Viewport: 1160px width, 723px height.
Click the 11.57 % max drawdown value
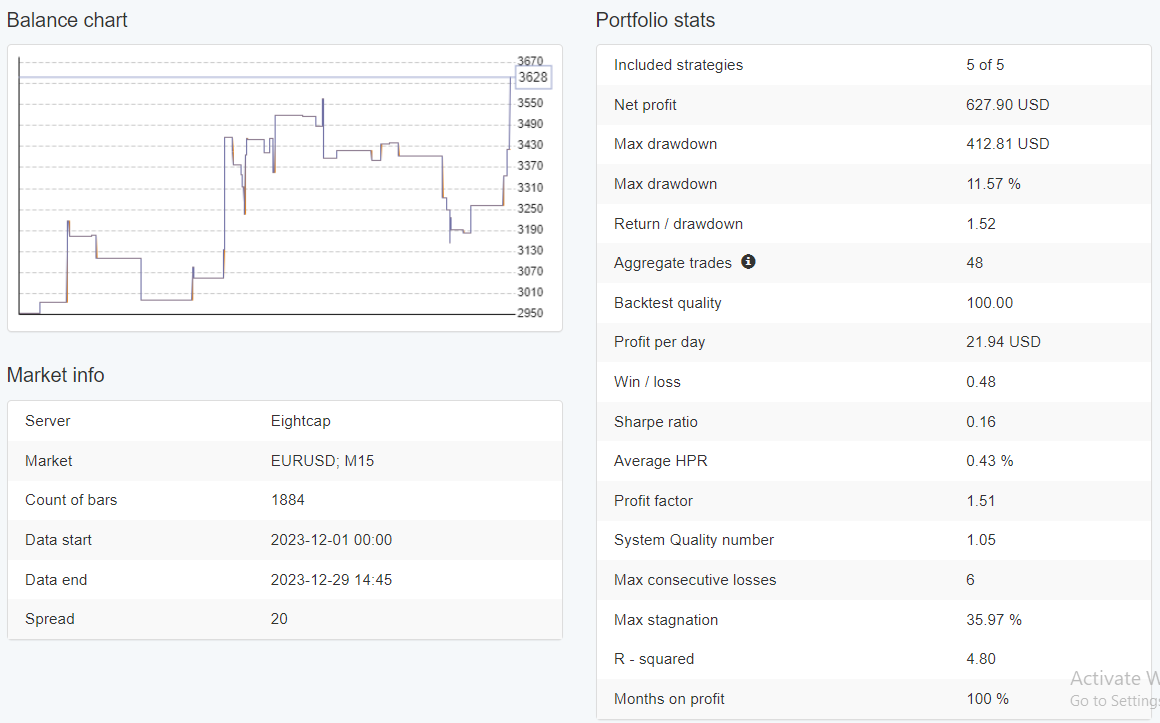[x=994, y=184]
